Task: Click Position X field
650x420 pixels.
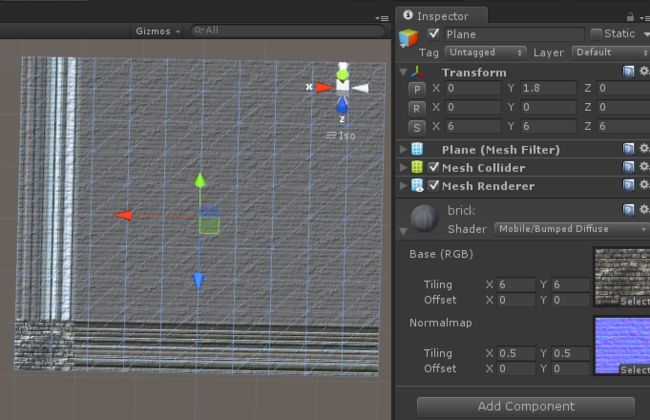Action: click(473, 88)
